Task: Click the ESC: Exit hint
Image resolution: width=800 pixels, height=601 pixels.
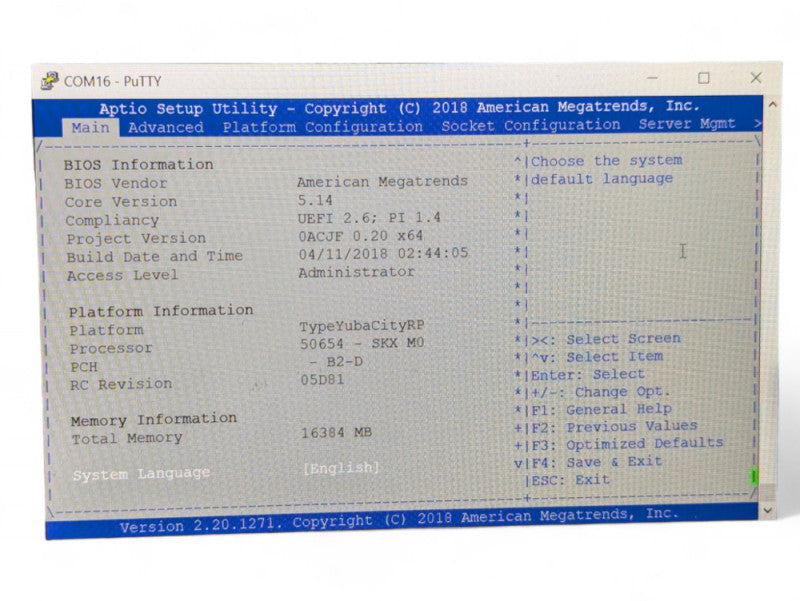Action: [571, 481]
